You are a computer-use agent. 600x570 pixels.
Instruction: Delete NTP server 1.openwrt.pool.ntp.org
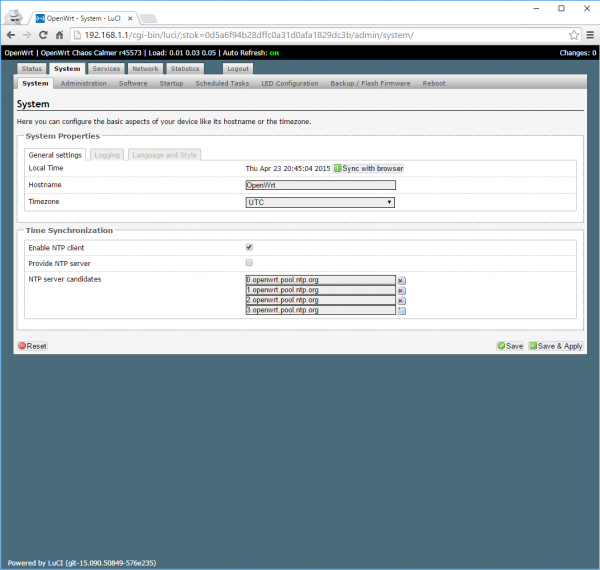click(x=401, y=291)
